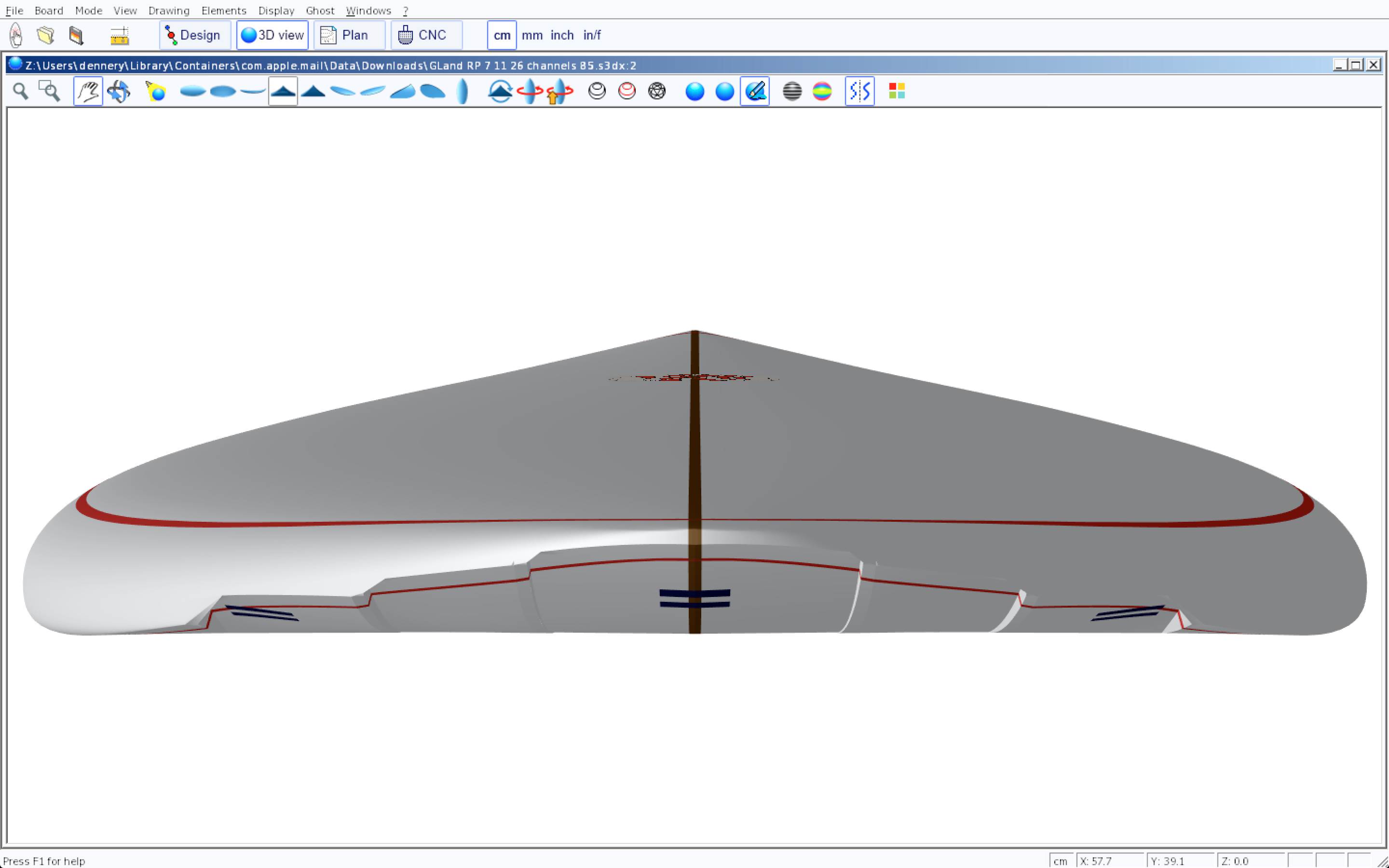Click the striped zebra shading sphere
This screenshot has height=868, width=1389.
click(792, 91)
